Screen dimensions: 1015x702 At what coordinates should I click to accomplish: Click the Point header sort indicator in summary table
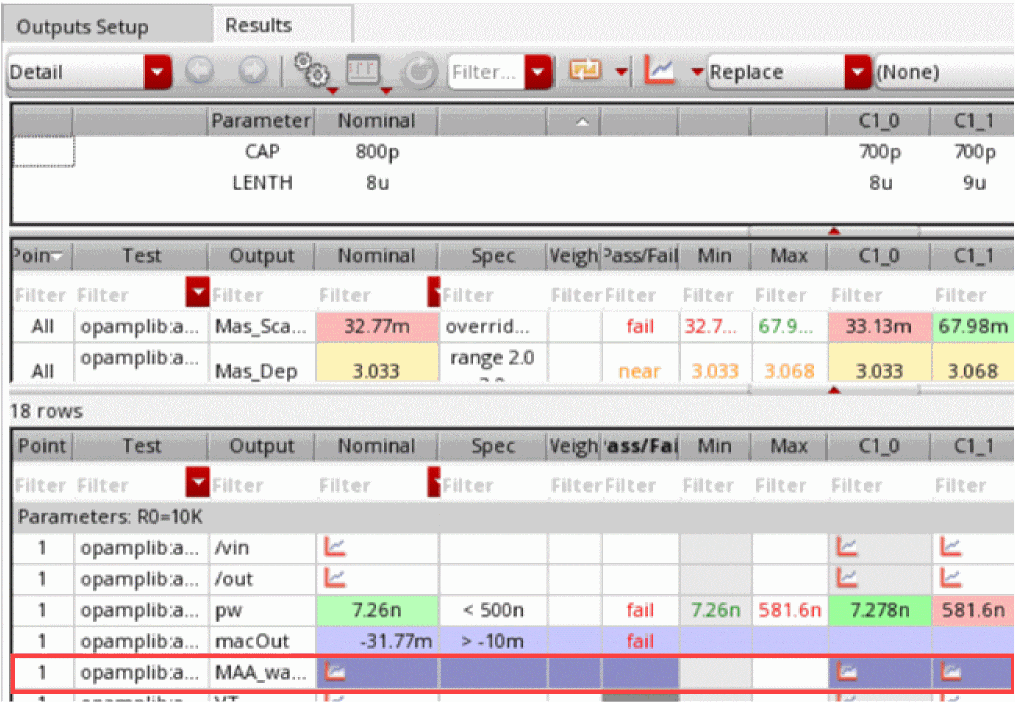click(58, 256)
